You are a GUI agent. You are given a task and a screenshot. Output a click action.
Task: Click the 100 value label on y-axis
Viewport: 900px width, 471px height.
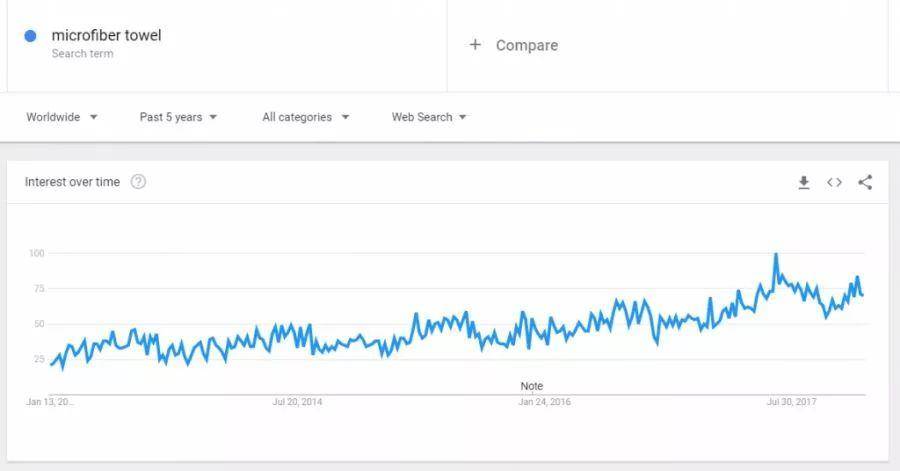(37, 253)
